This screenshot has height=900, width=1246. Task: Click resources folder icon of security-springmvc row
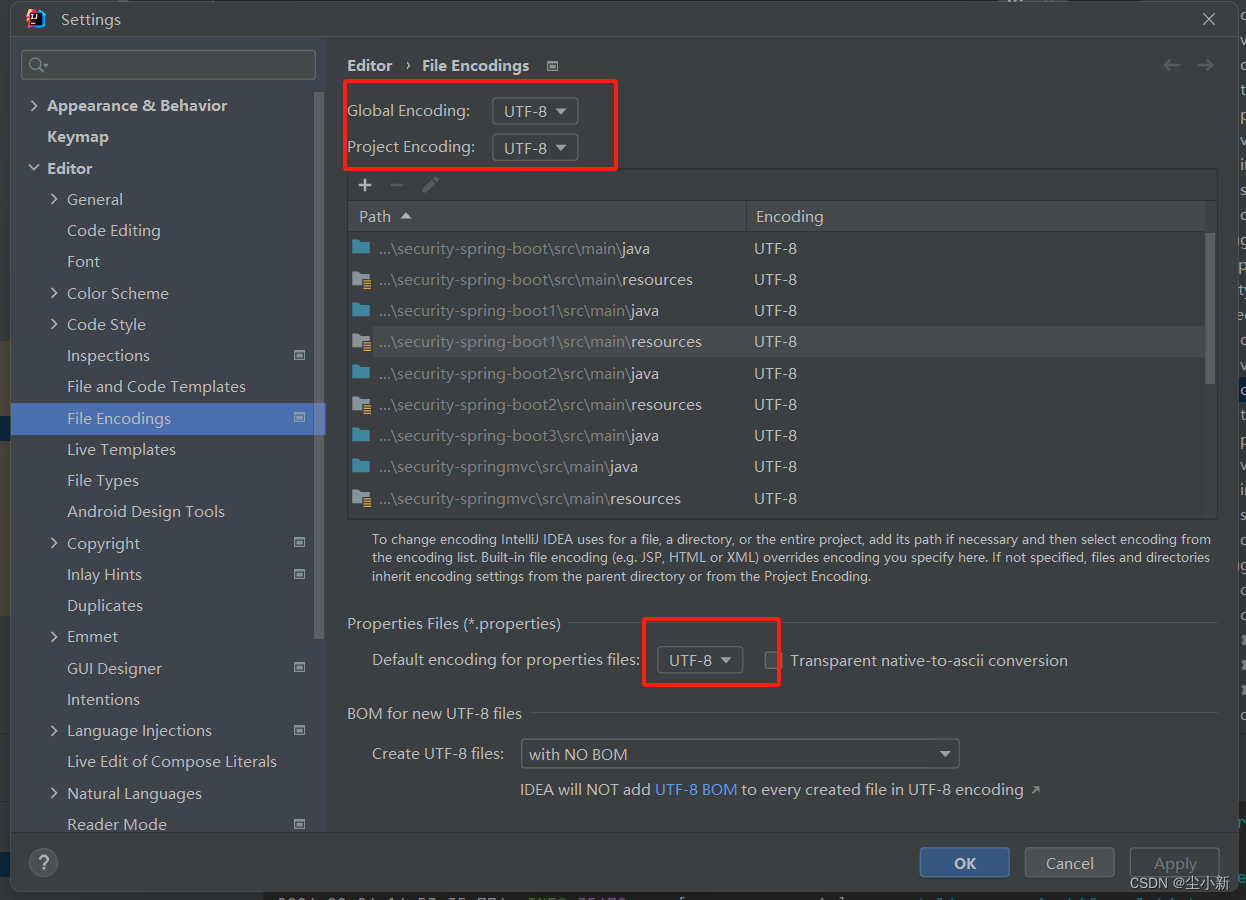click(361, 498)
